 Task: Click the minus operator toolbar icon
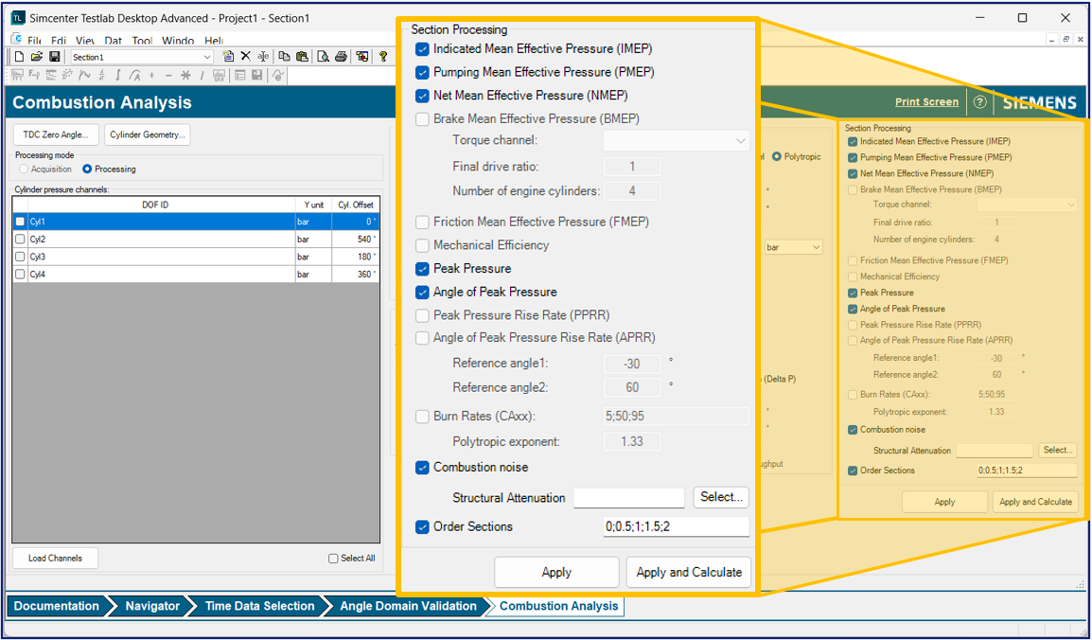(169, 75)
